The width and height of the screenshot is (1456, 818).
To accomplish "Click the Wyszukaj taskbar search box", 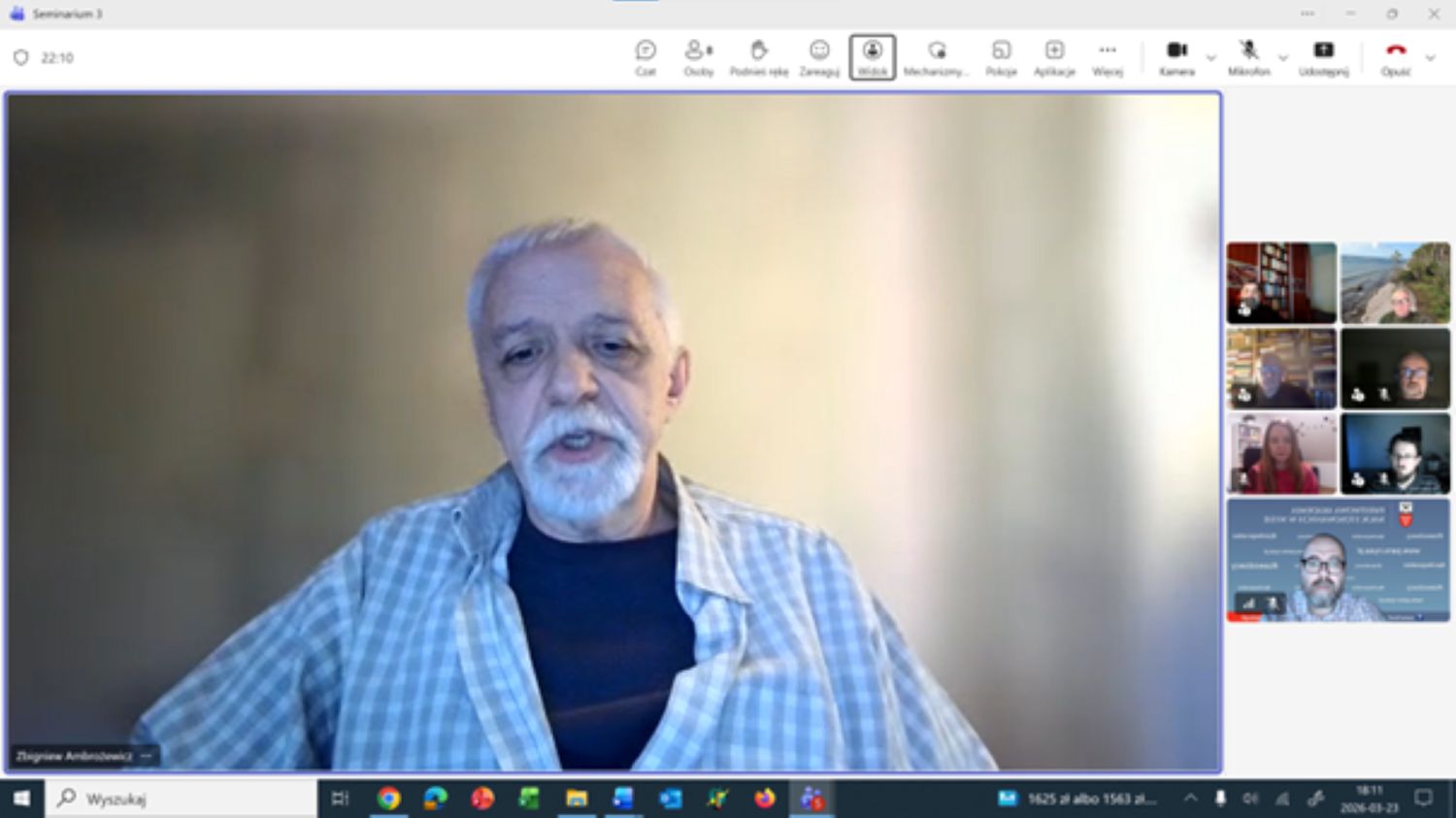I will click(184, 799).
